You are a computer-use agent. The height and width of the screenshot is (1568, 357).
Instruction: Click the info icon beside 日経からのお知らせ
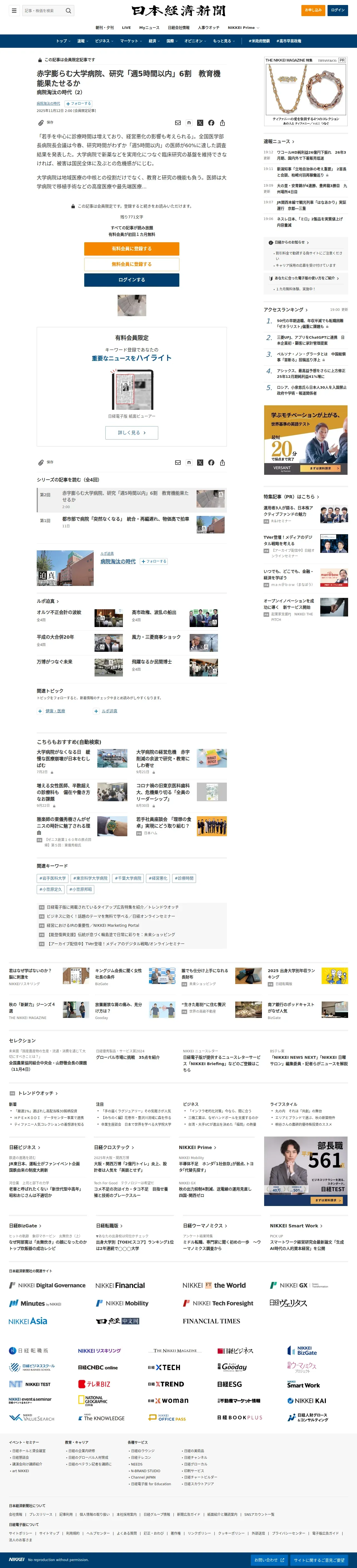point(271,242)
